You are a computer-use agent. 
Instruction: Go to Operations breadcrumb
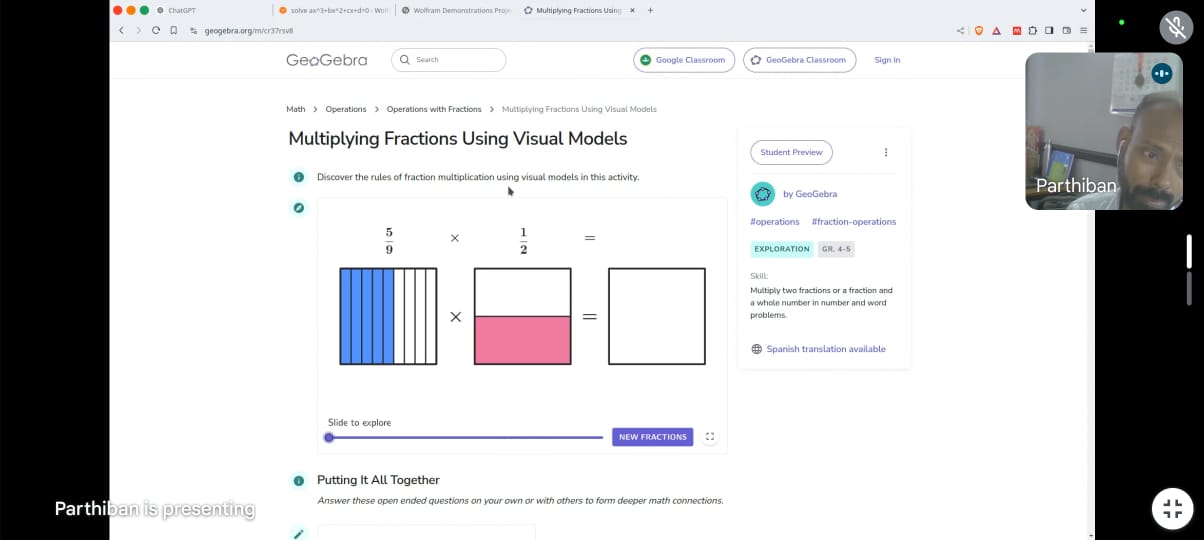pos(346,109)
